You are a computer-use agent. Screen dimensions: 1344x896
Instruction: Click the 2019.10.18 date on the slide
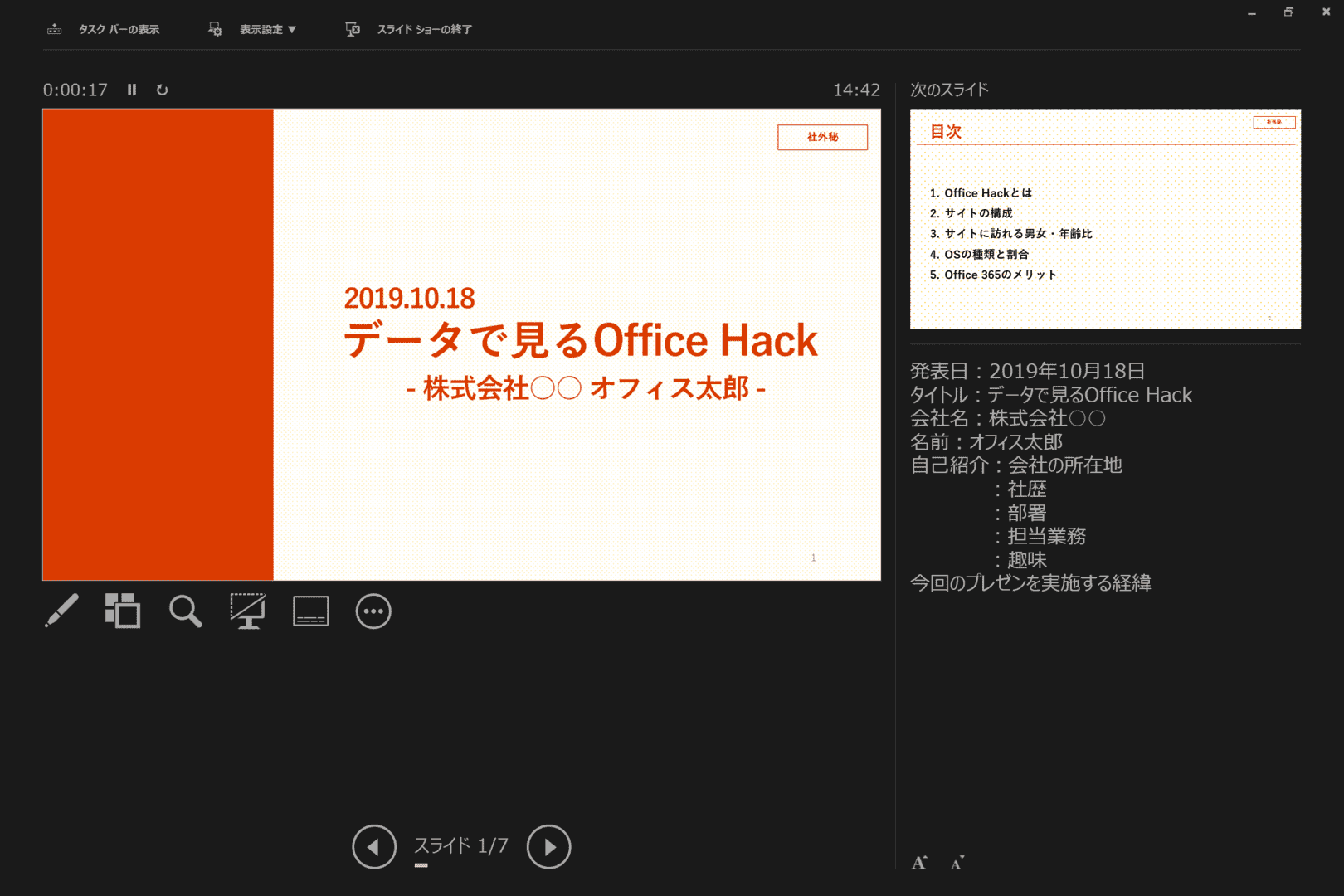point(410,299)
